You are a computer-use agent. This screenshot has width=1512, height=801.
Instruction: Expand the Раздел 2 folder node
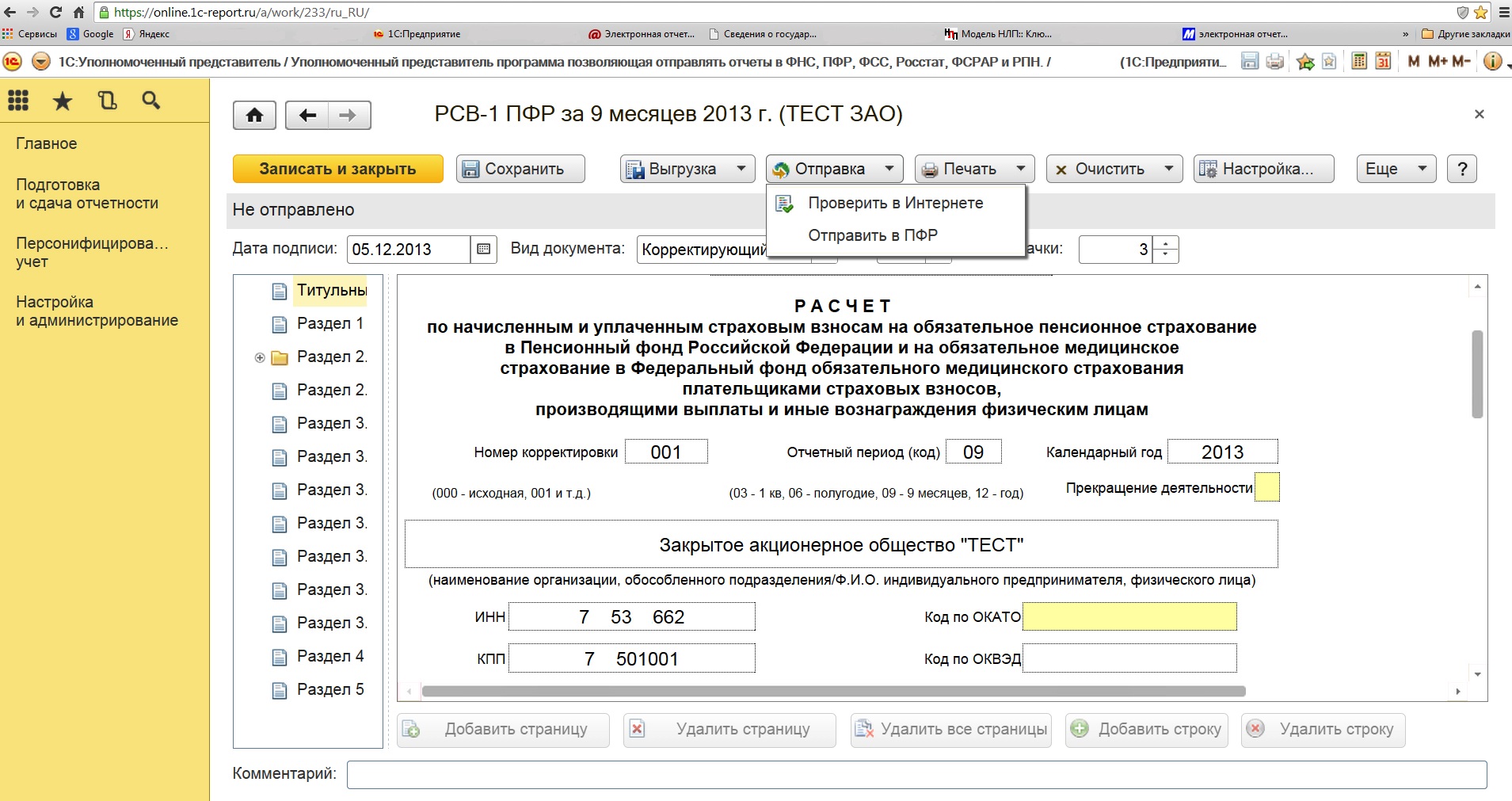259,357
